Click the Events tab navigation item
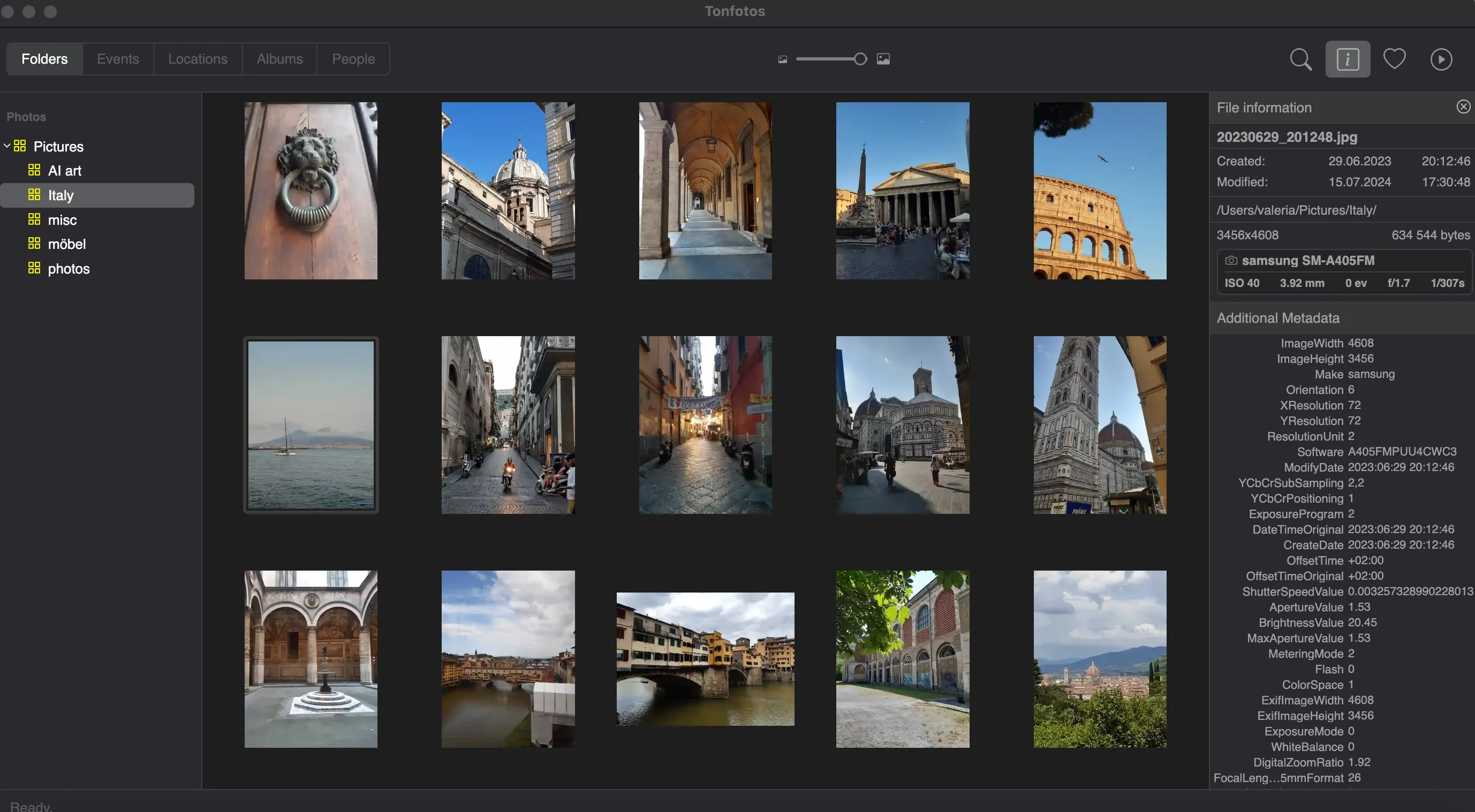Image resolution: width=1475 pixels, height=812 pixels. 117,58
